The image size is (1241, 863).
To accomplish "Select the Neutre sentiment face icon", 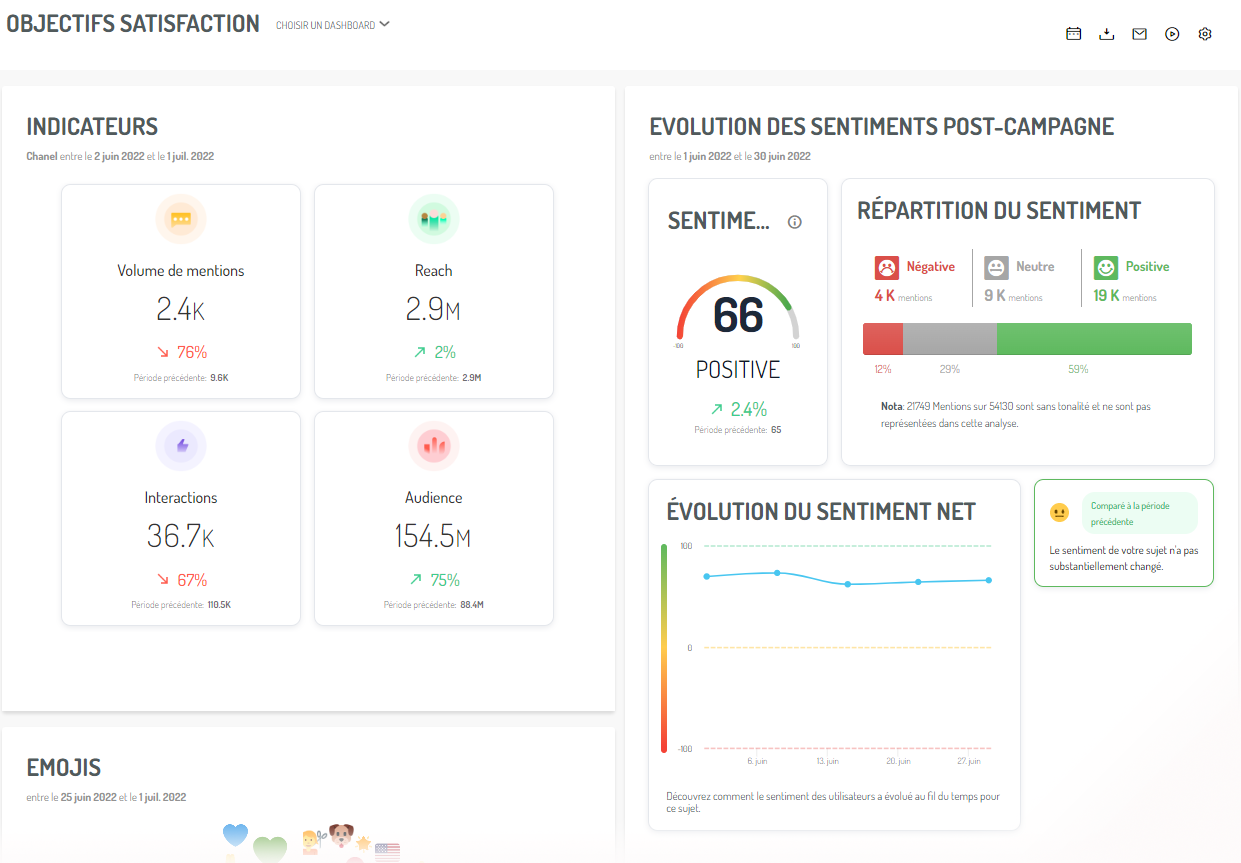I will point(996,267).
